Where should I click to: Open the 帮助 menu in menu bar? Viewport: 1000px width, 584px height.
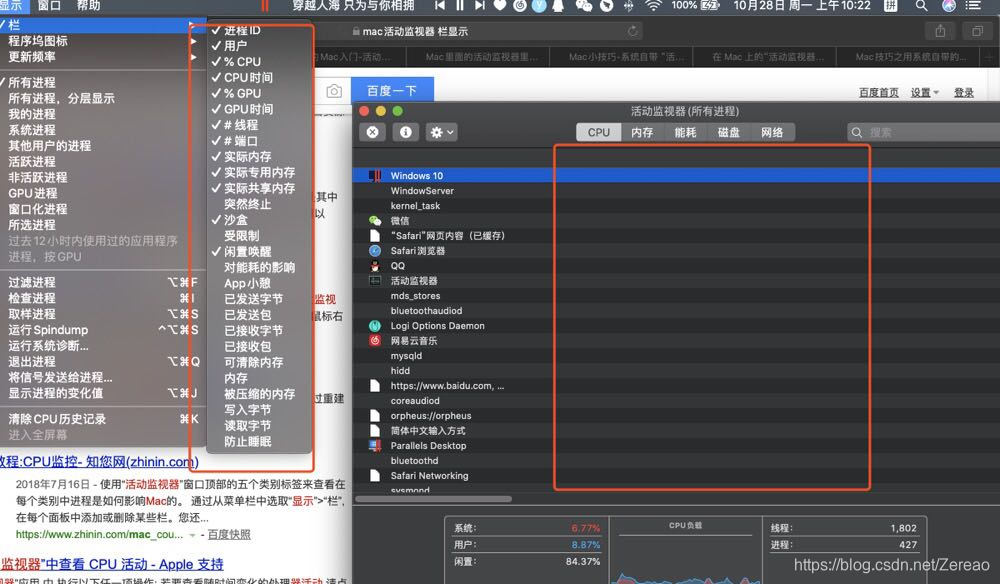click(x=88, y=6)
